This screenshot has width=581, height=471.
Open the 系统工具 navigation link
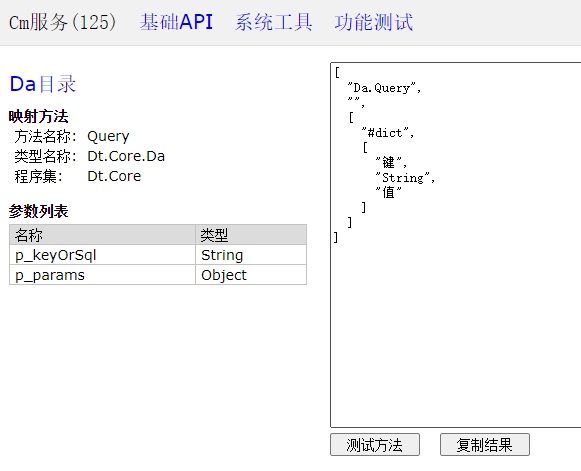point(273,22)
